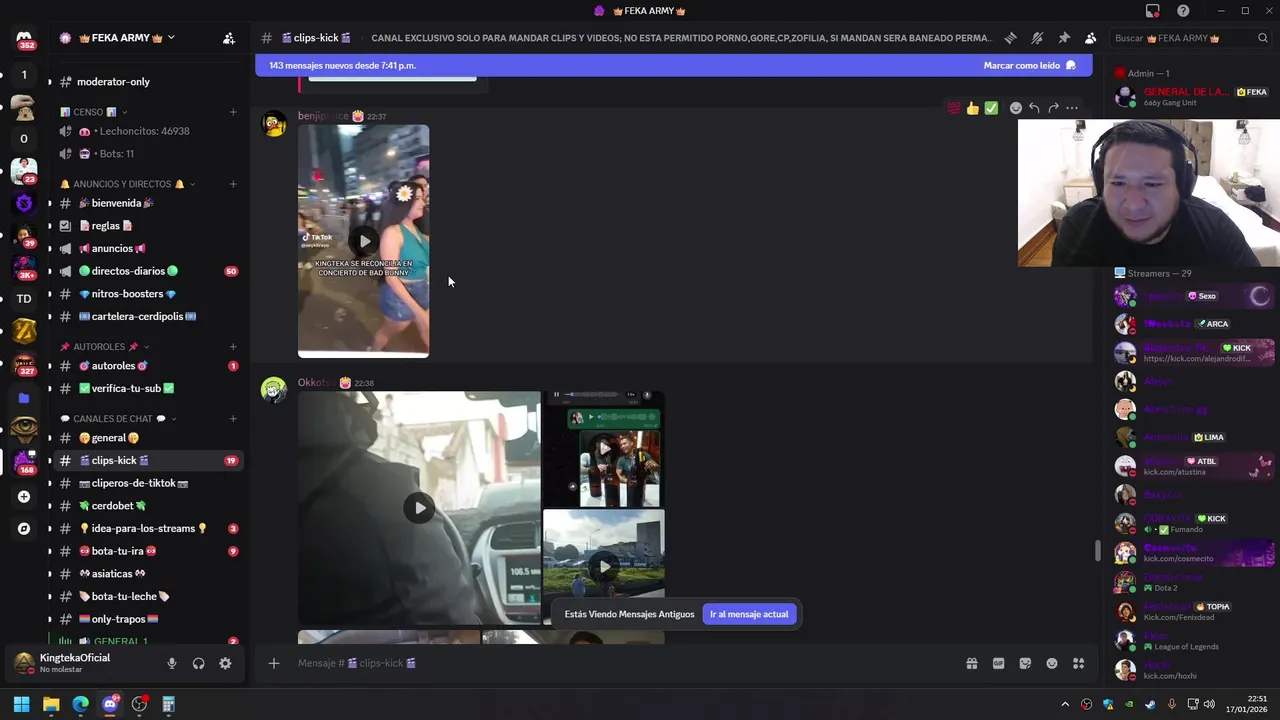Toggle channel notification mute bell icon
Viewport: 1280px width, 720px height.
tap(1037, 38)
